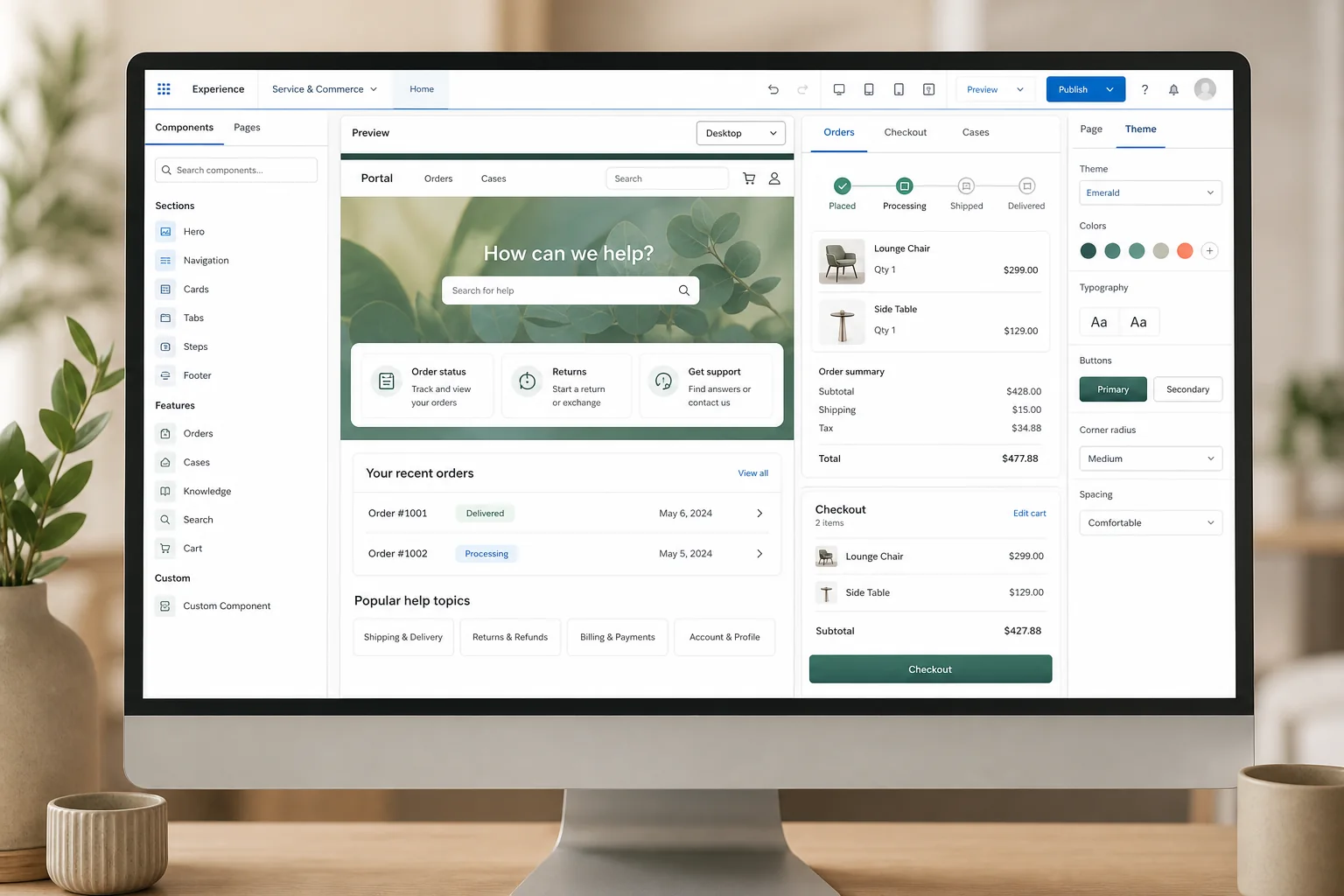The width and height of the screenshot is (1344, 896).
Task: Open the Comfortable spacing dropdown
Action: (x=1151, y=523)
